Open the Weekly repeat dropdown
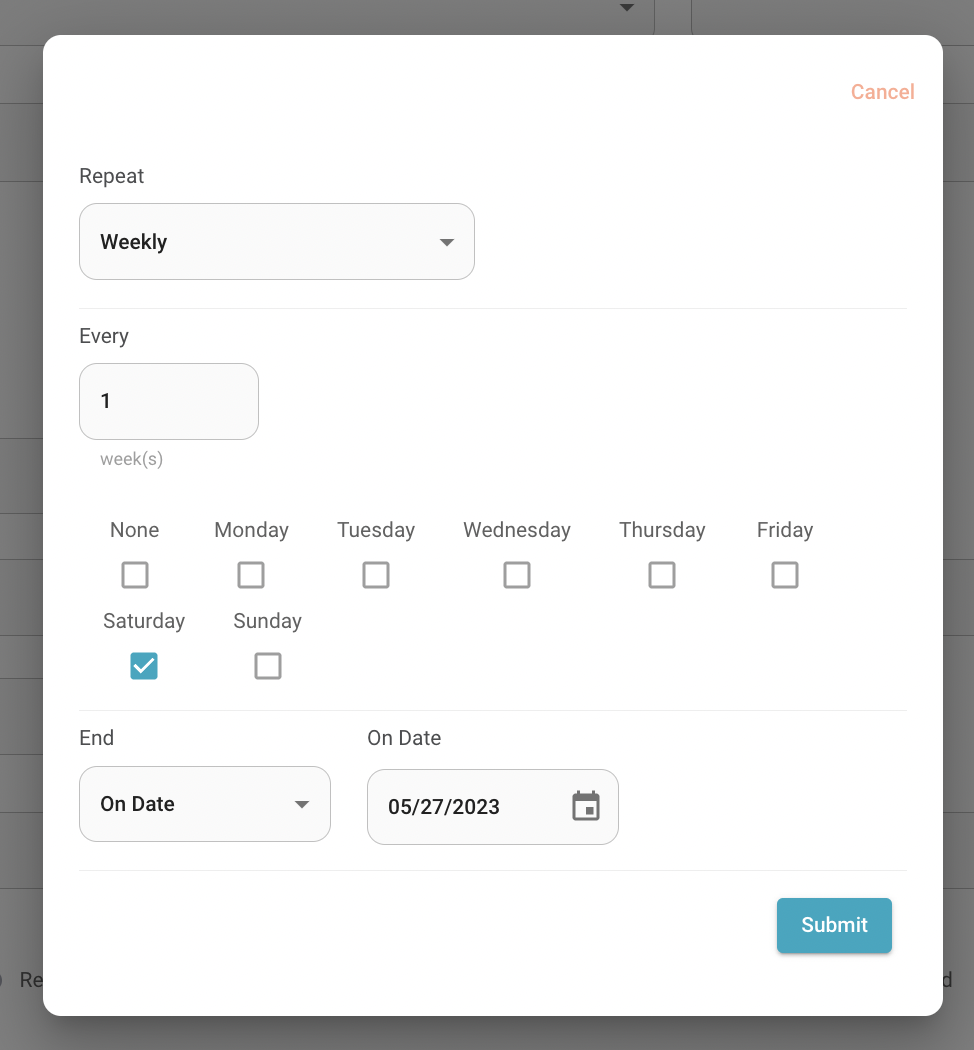974x1050 pixels. pos(276,242)
